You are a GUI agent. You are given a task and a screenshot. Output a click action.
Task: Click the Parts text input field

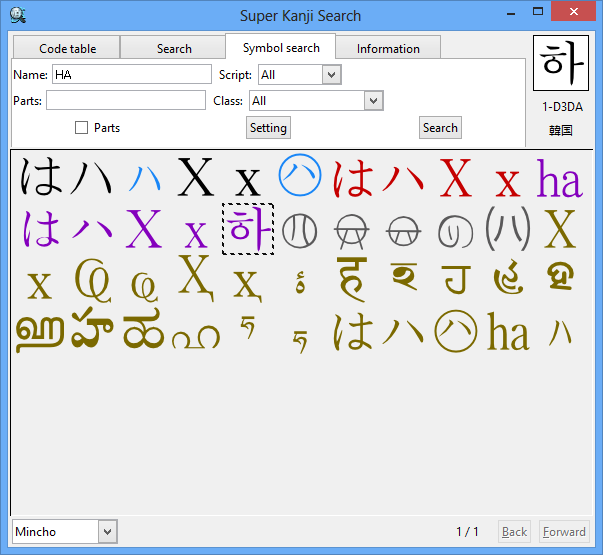125,101
